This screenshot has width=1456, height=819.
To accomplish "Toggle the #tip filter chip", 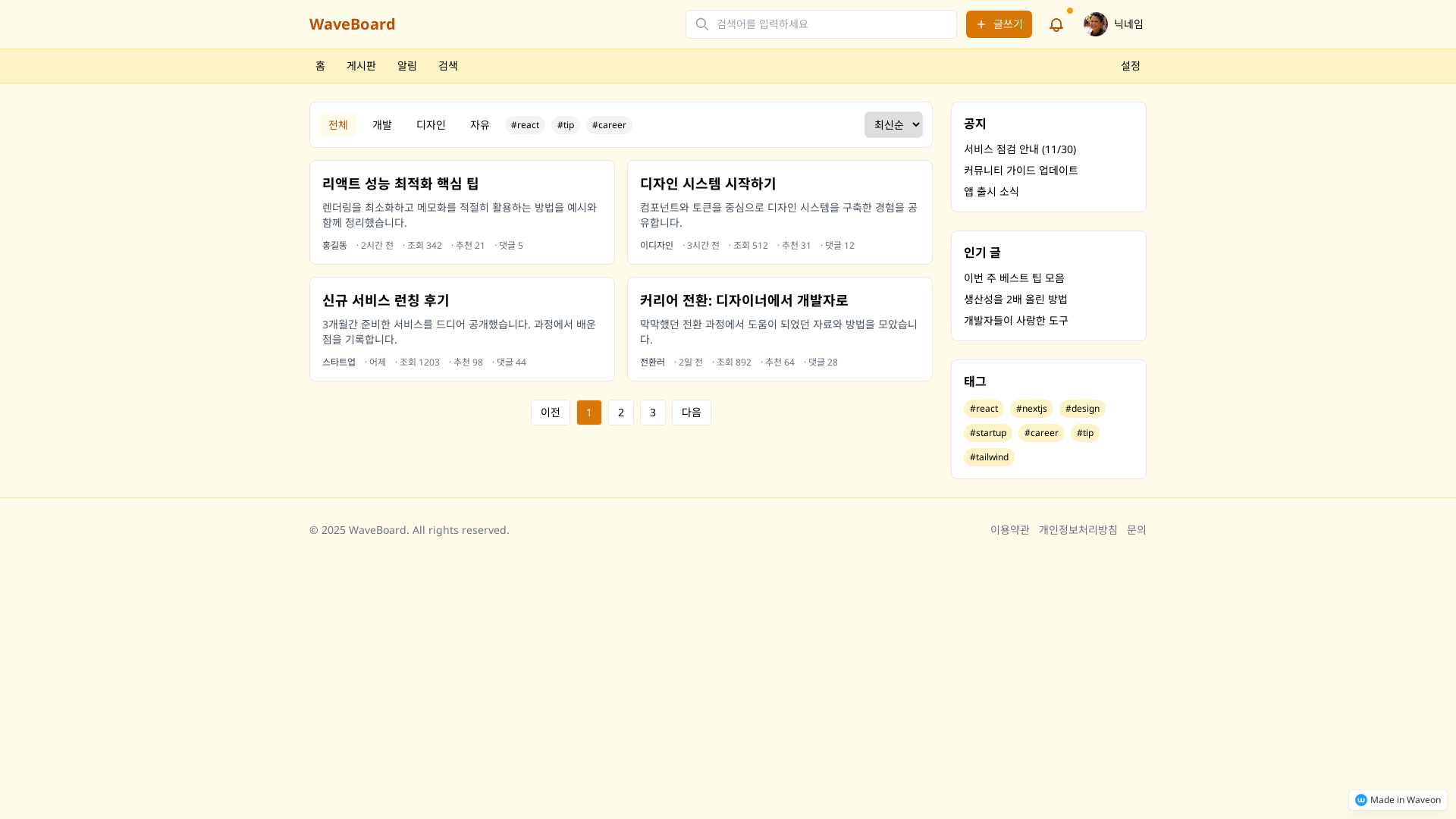I will point(566,124).
